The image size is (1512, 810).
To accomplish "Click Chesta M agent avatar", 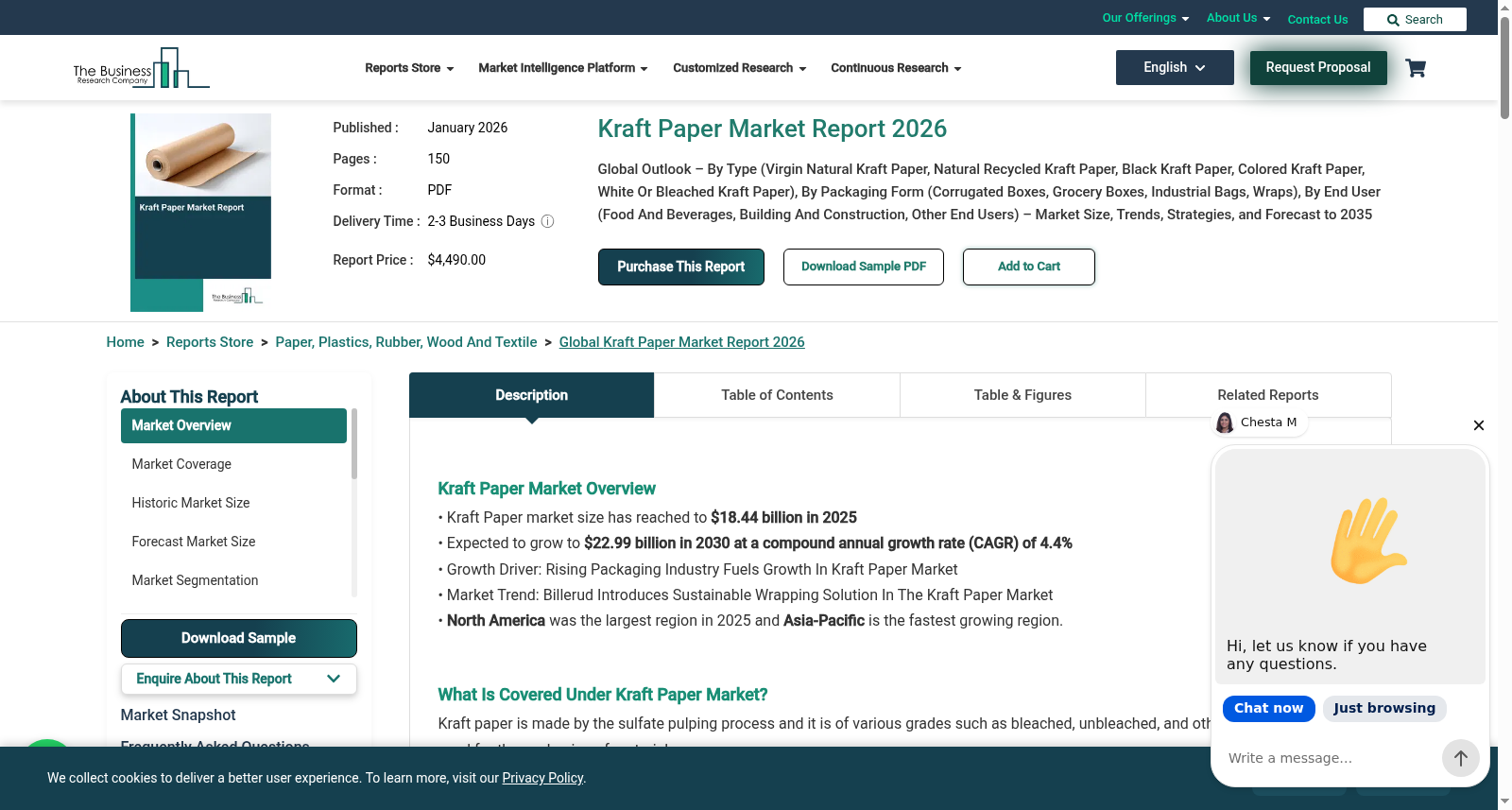I will (x=1225, y=422).
